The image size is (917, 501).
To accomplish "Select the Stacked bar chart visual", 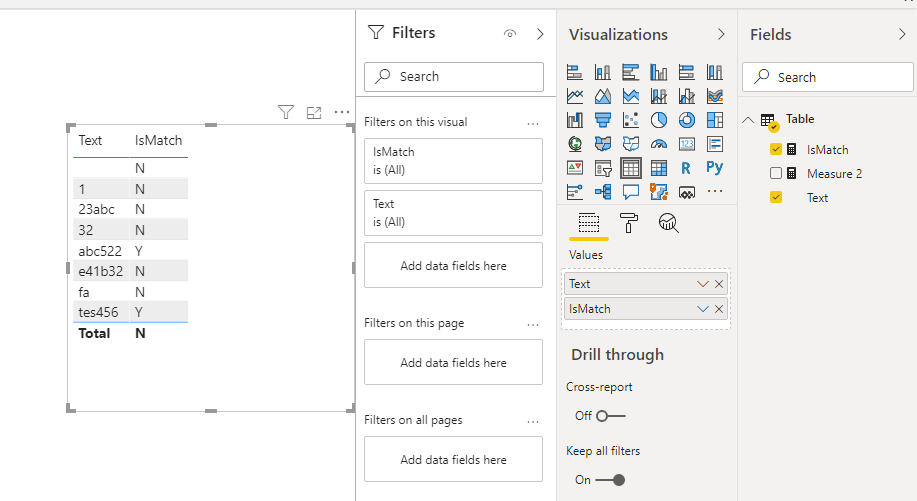I will pyautogui.click(x=575, y=72).
